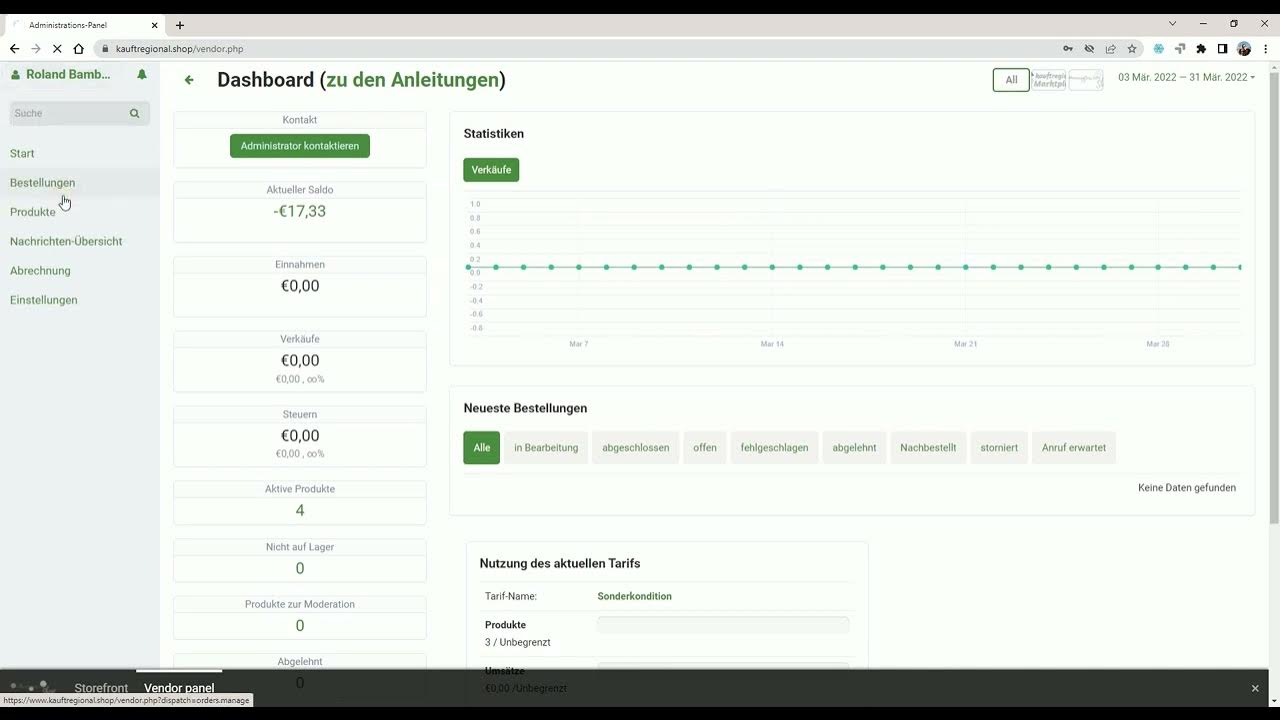1280x720 pixels.
Task: Select the All storefront filter
Action: click(1011, 80)
